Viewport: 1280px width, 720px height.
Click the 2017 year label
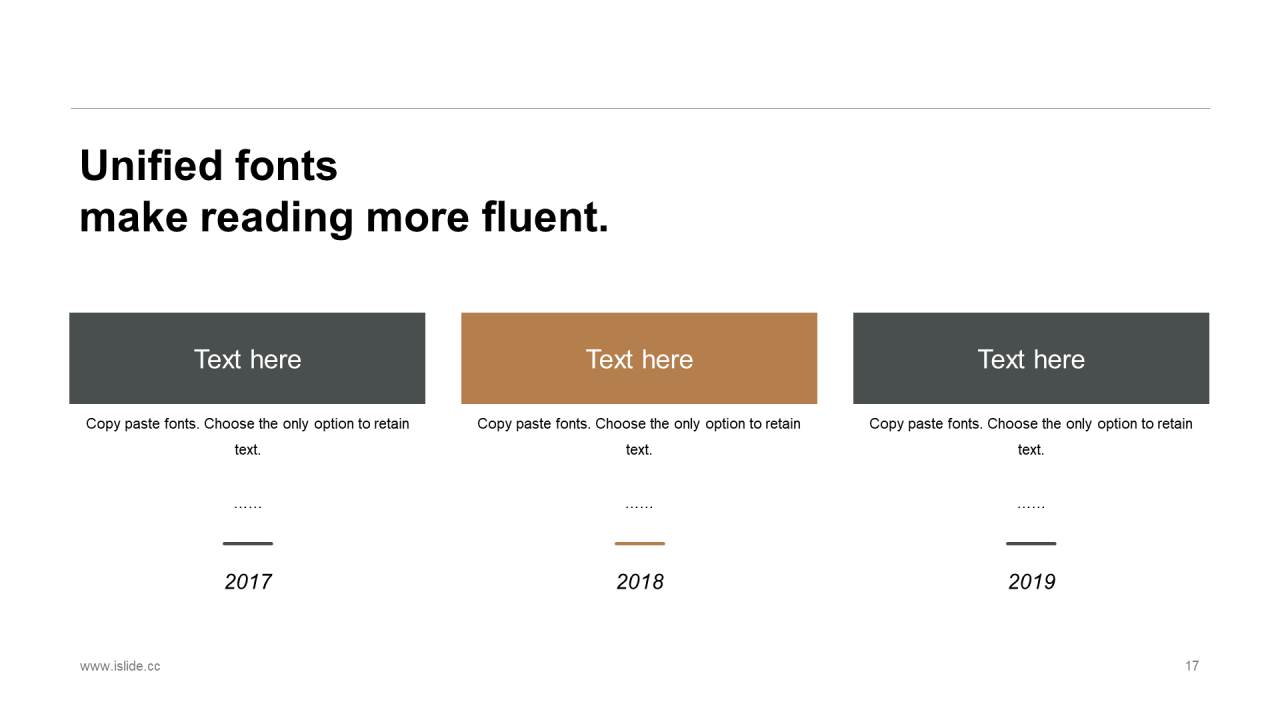click(x=248, y=582)
